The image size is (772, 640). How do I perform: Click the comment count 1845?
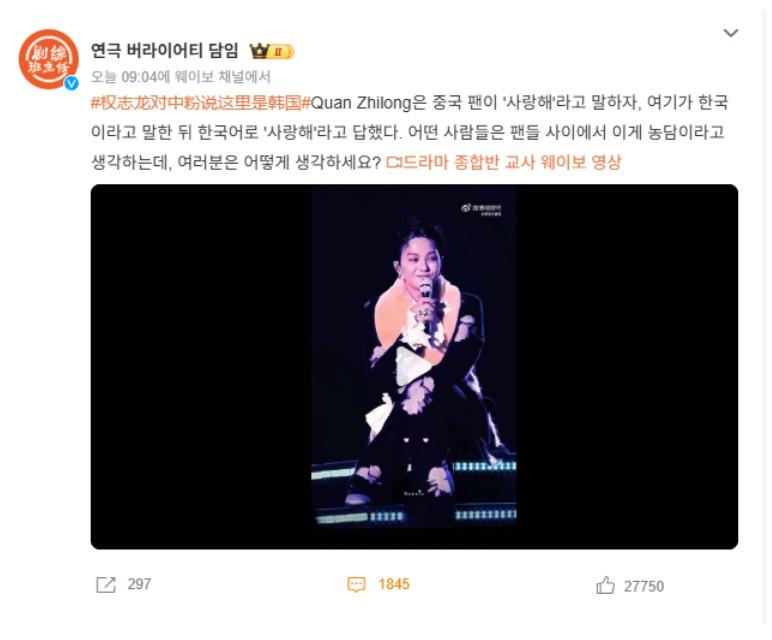pyautogui.click(x=394, y=584)
